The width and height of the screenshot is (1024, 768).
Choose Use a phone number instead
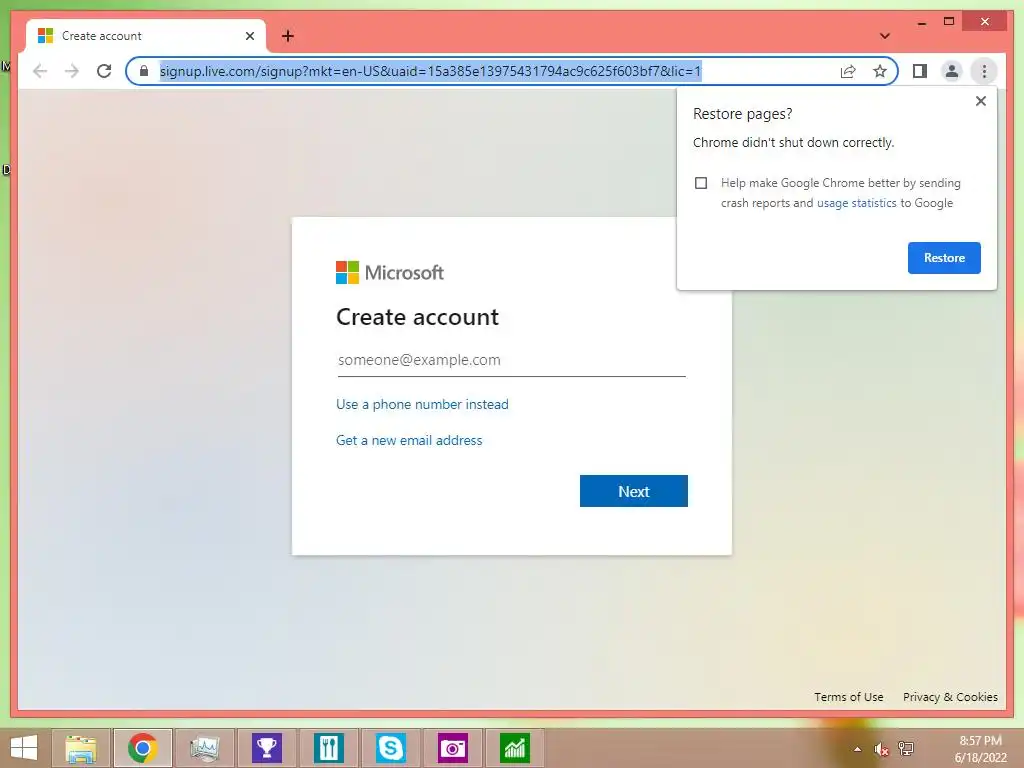(422, 404)
